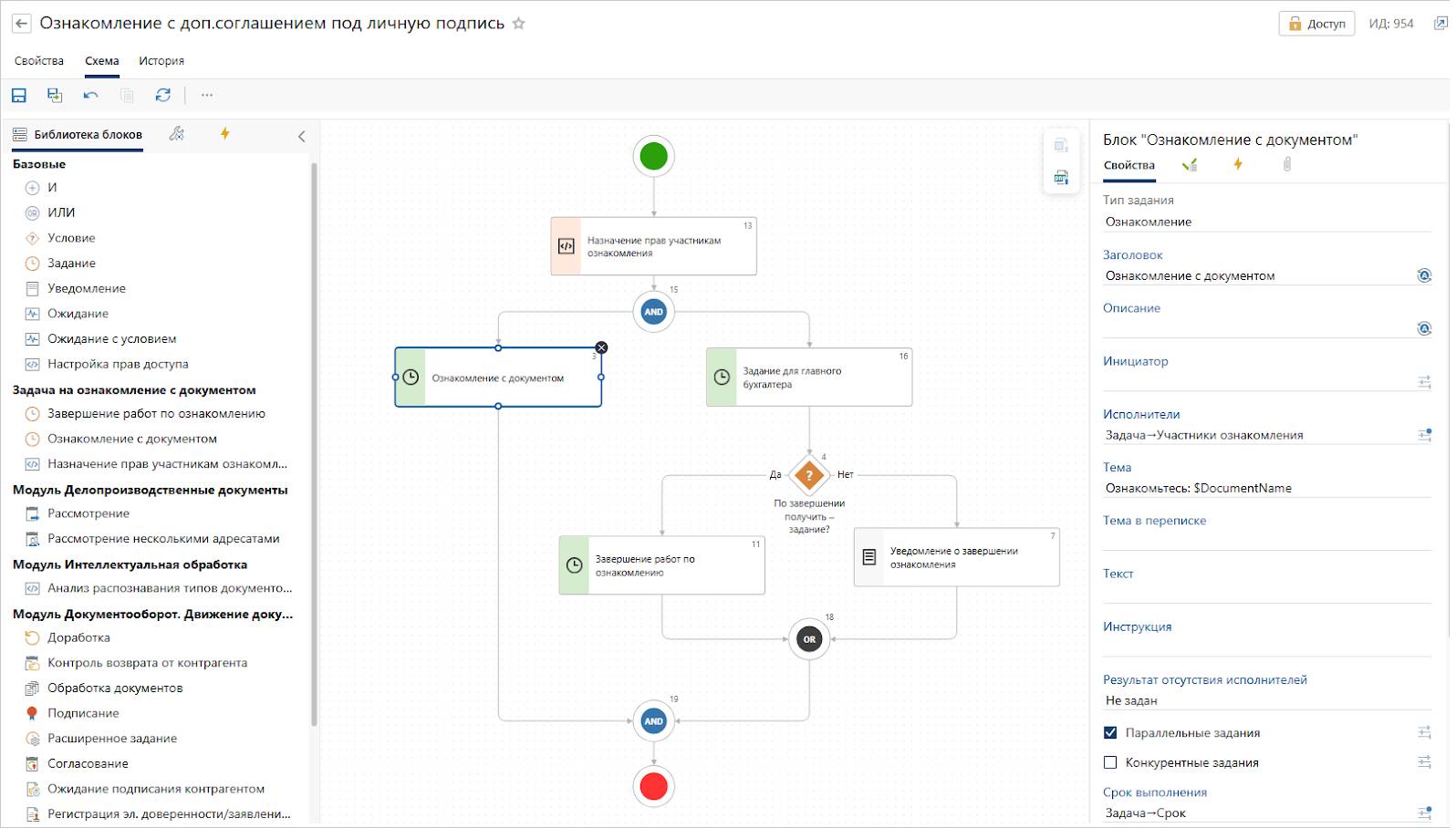This screenshot has height=828, width=1456.
Task: Click into the Тема input field
Action: tap(1266, 488)
